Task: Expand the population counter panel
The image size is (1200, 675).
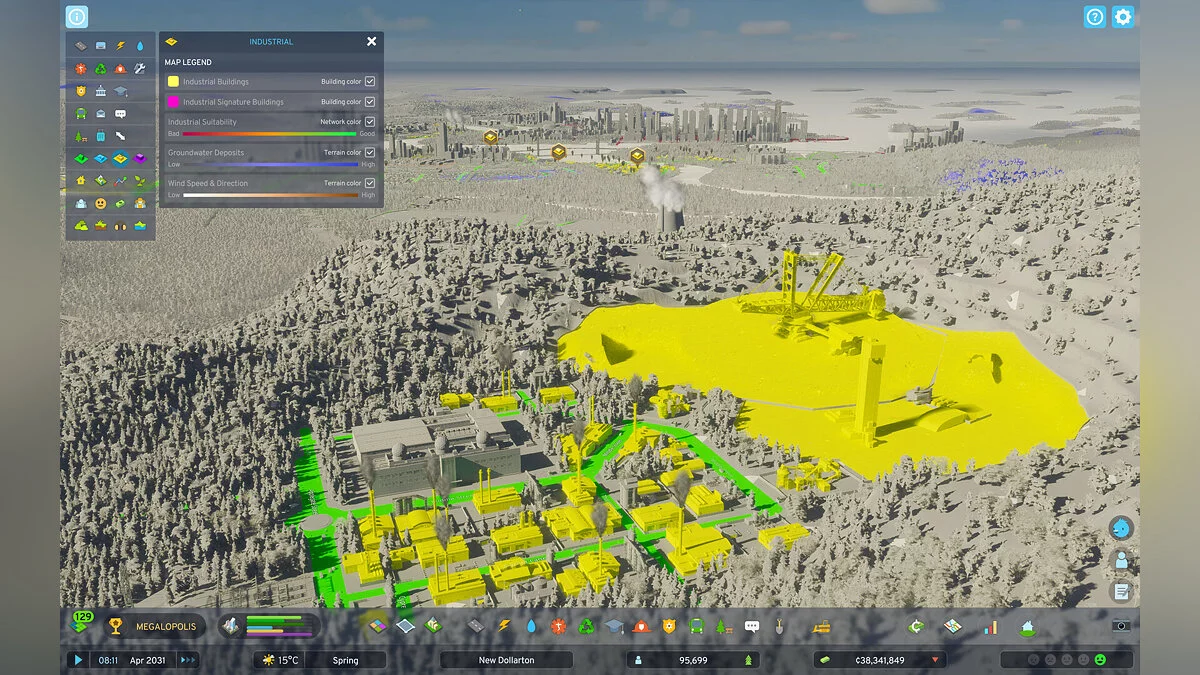Action: (692, 660)
